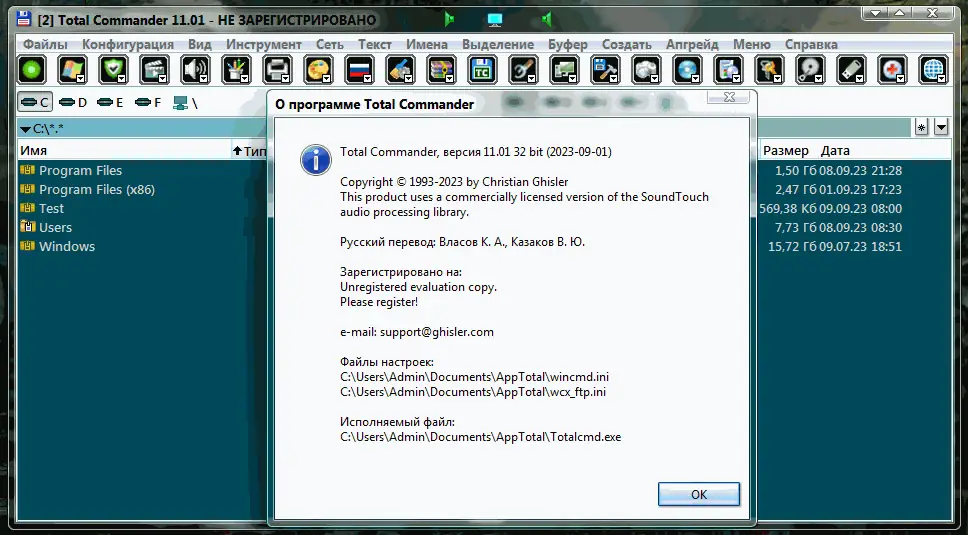Click the Russian flag language toolbar icon
Image resolution: width=968 pixels, height=535 pixels.
(x=359, y=70)
